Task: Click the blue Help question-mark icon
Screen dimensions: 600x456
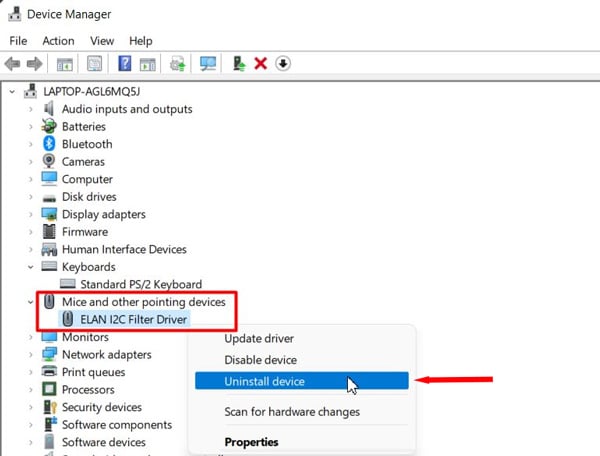Action: [x=125, y=64]
